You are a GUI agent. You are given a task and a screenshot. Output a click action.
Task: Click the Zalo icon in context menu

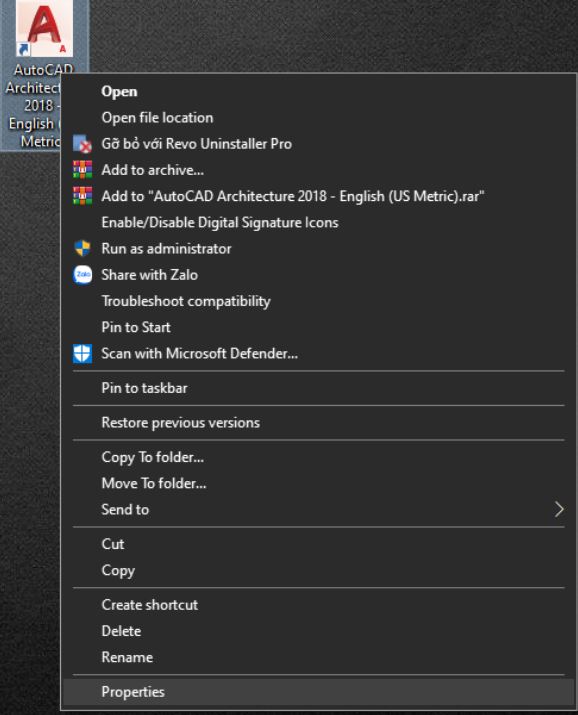click(x=83, y=275)
